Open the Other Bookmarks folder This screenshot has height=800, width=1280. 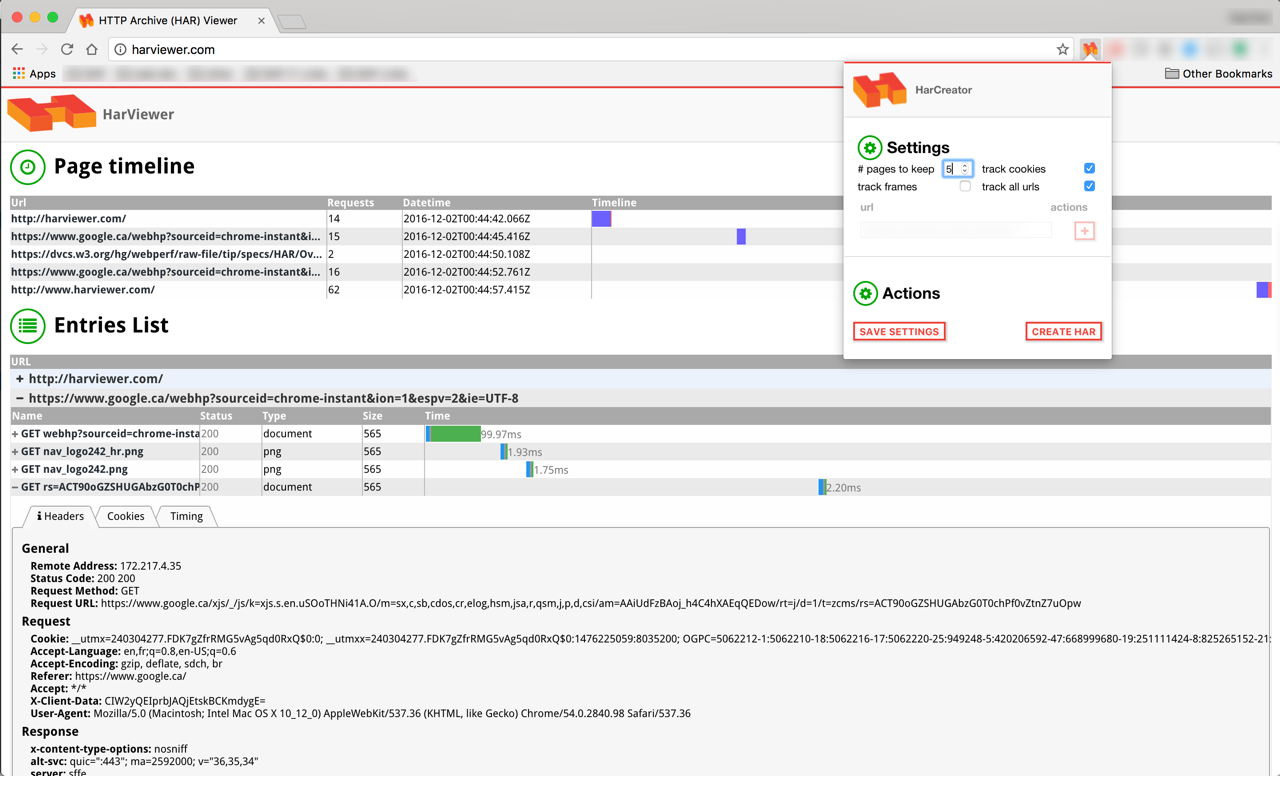click(x=1218, y=73)
